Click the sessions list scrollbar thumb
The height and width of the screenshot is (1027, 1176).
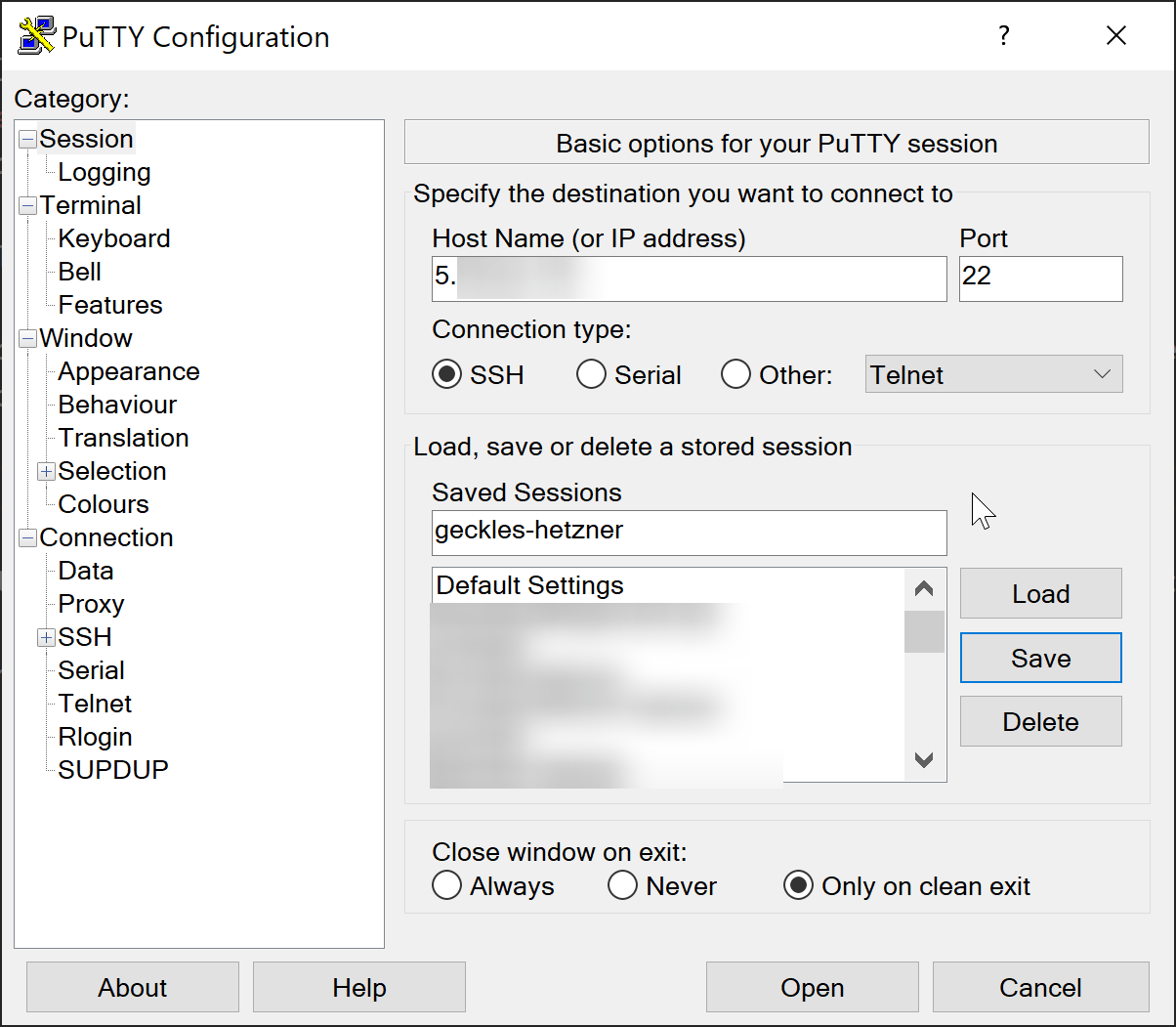coord(924,631)
